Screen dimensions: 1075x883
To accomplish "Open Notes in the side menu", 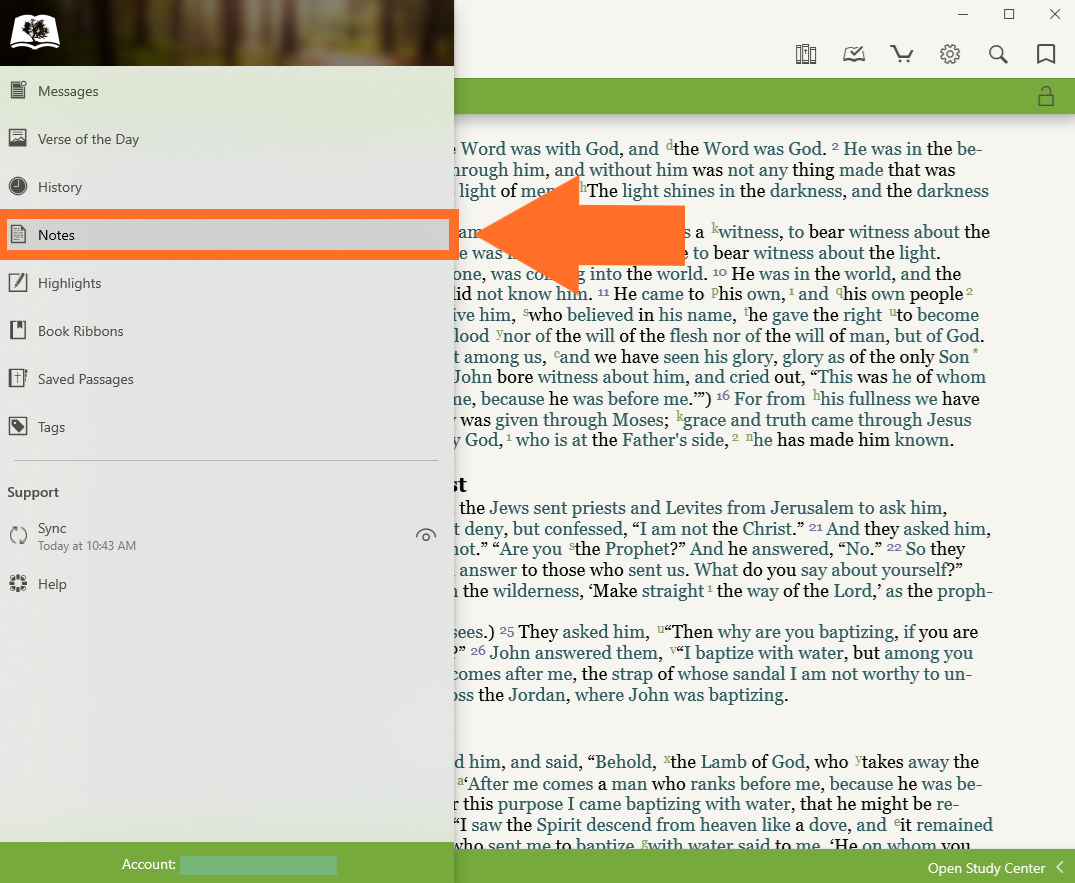I will coord(57,235).
